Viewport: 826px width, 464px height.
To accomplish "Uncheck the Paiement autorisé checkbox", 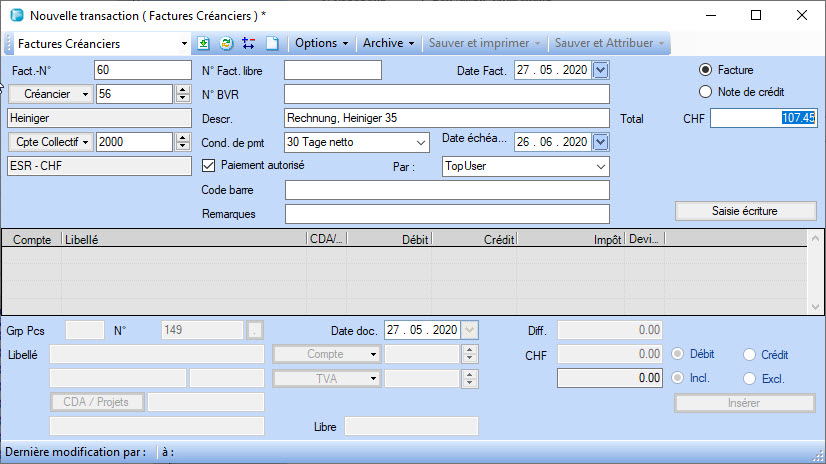I will (x=209, y=165).
